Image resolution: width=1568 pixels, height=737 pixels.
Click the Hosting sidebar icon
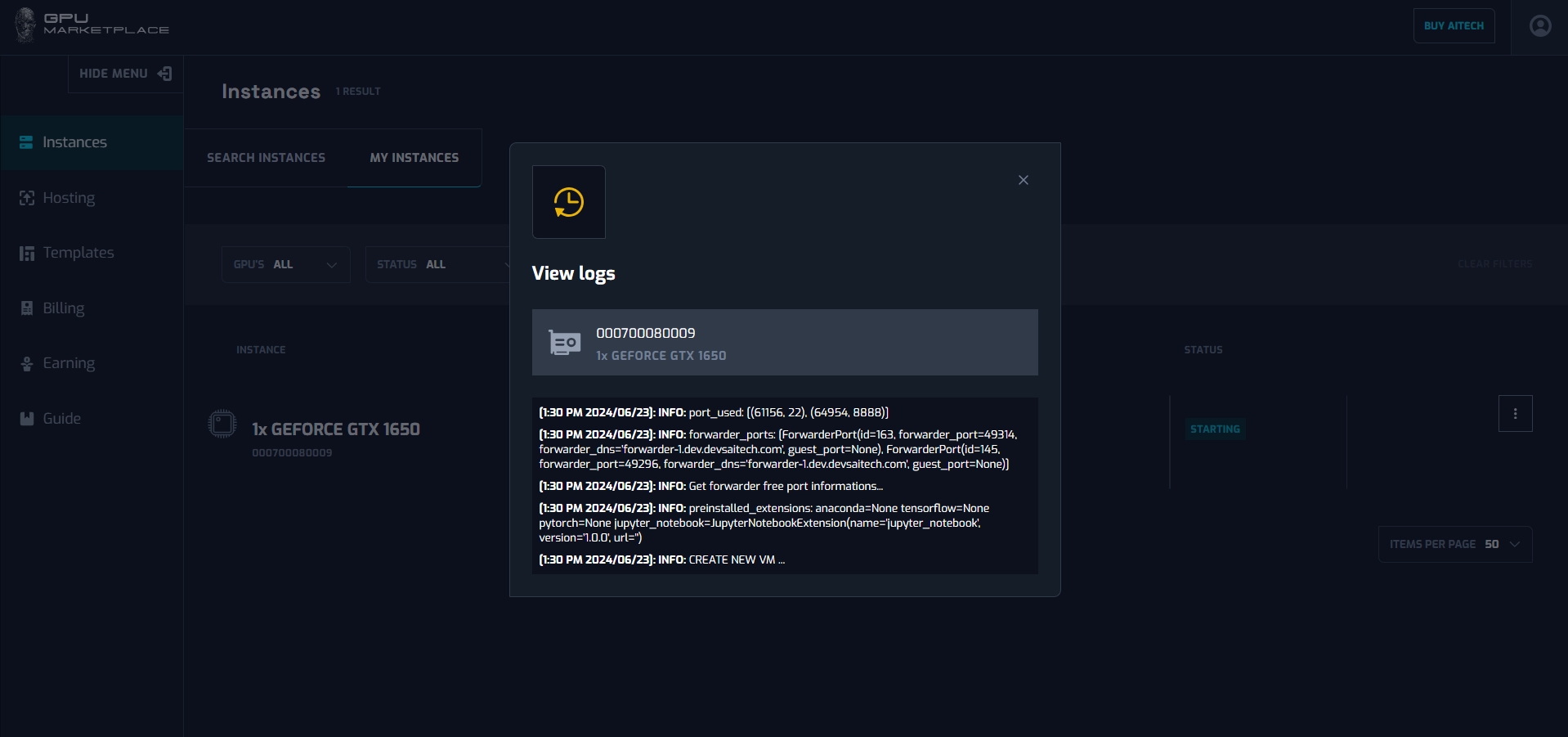26,198
